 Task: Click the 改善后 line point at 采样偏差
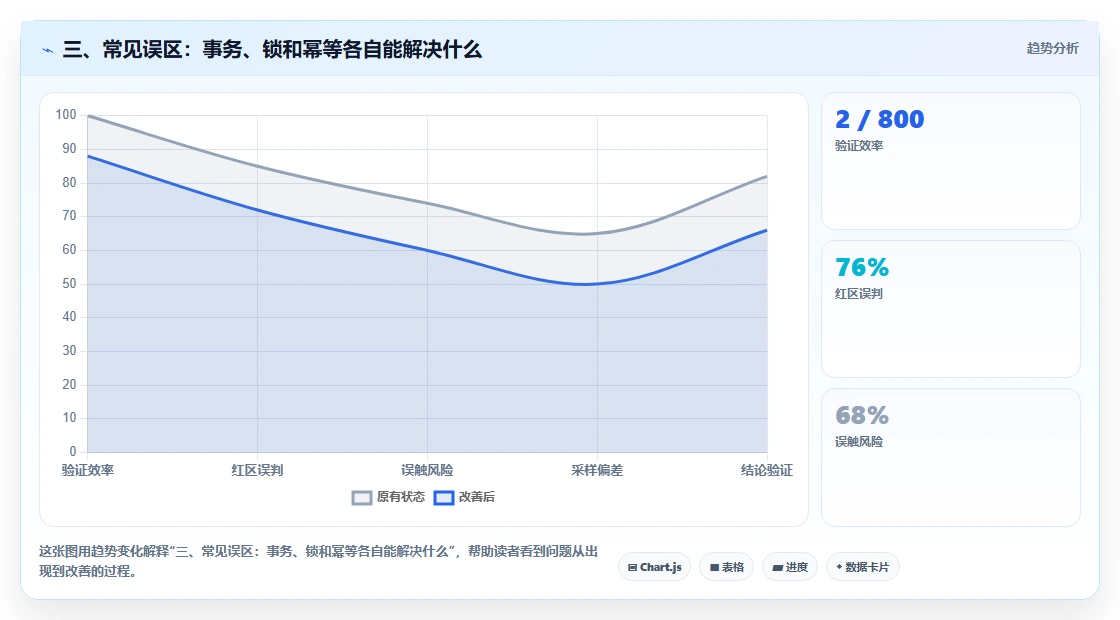pos(597,284)
